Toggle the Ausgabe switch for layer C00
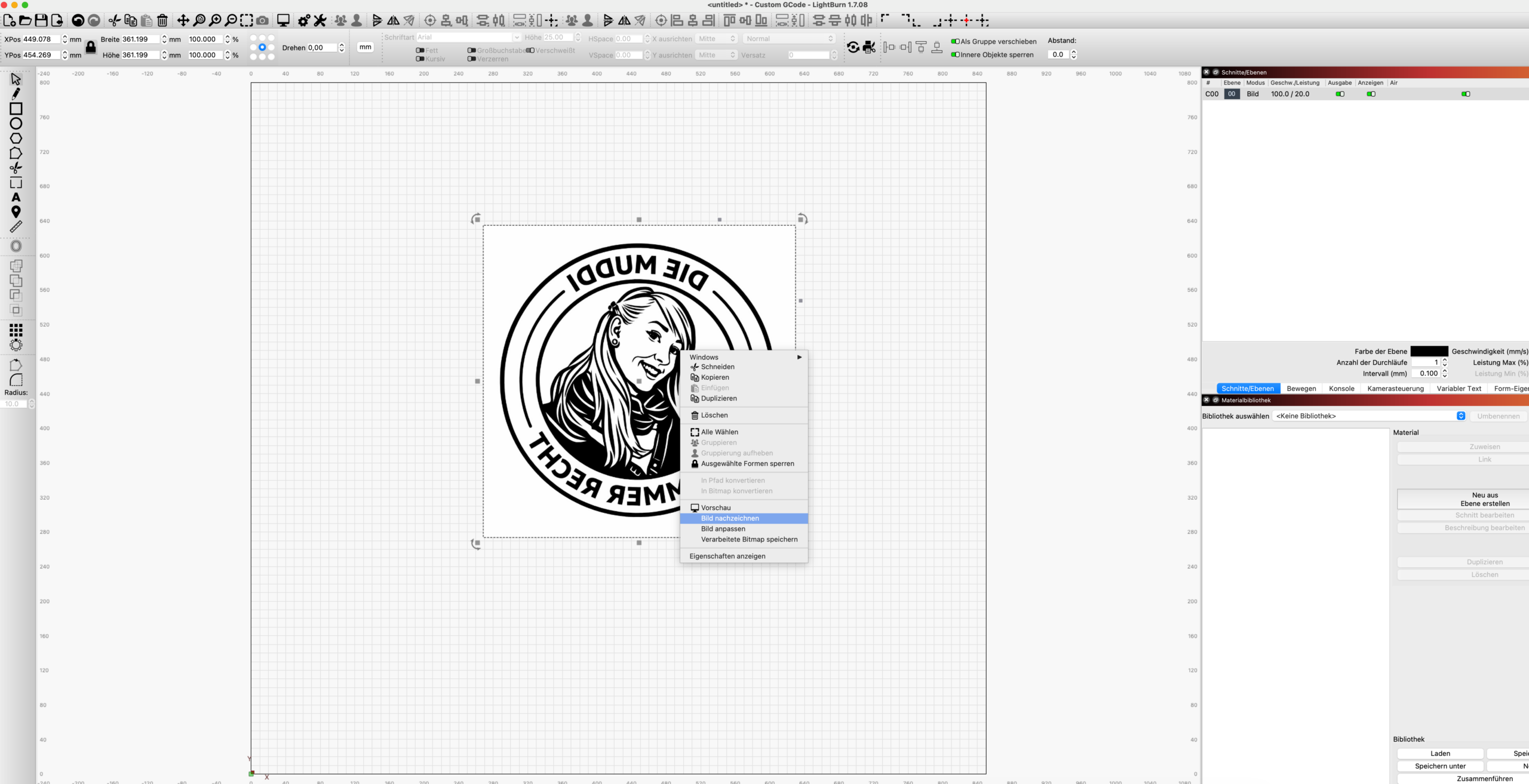This screenshot has height=784, width=1529. pyautogui.click(x=1340, y=94)
